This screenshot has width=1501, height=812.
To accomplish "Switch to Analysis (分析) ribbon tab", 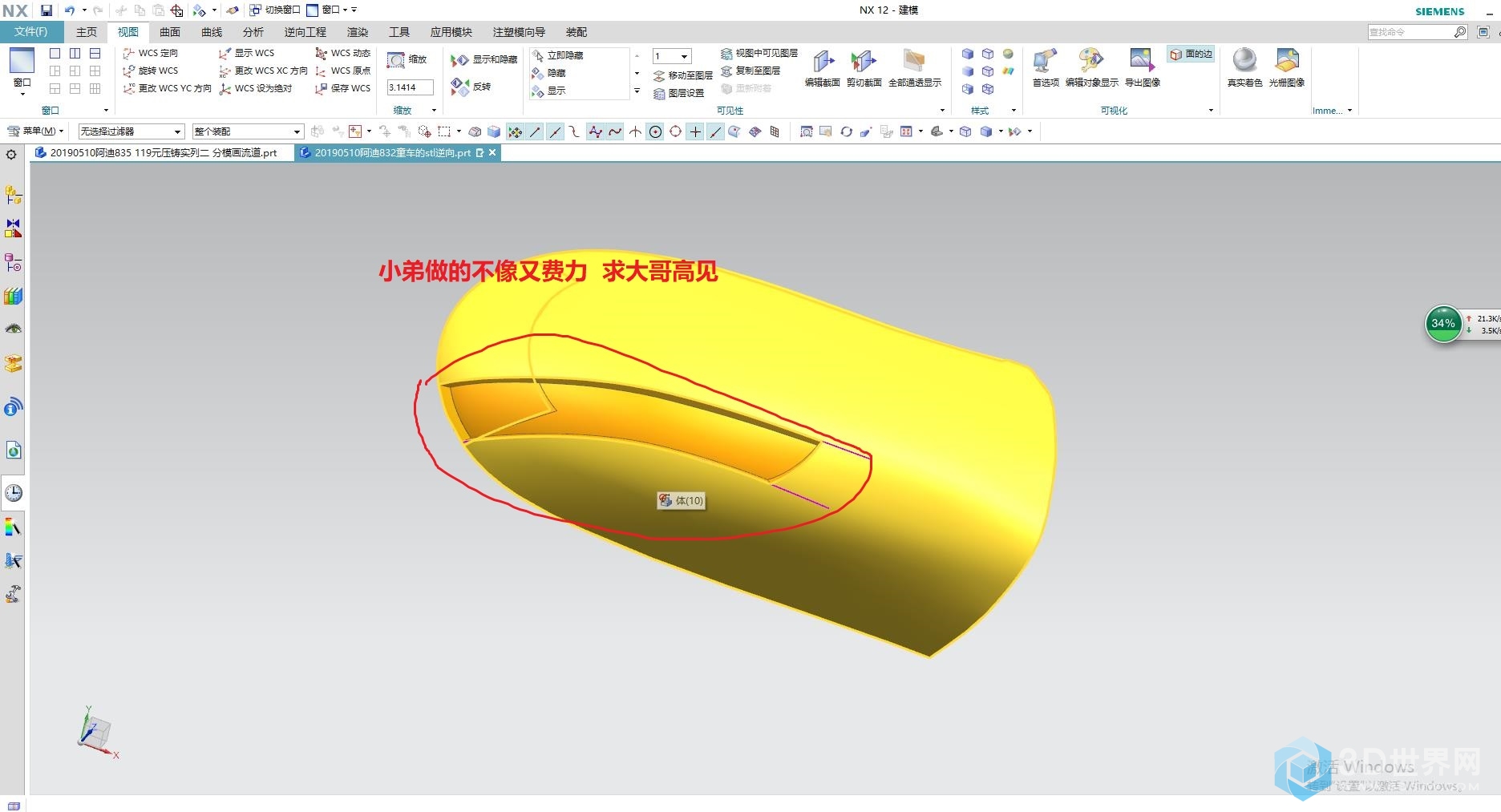I will [x=253, y=32].
